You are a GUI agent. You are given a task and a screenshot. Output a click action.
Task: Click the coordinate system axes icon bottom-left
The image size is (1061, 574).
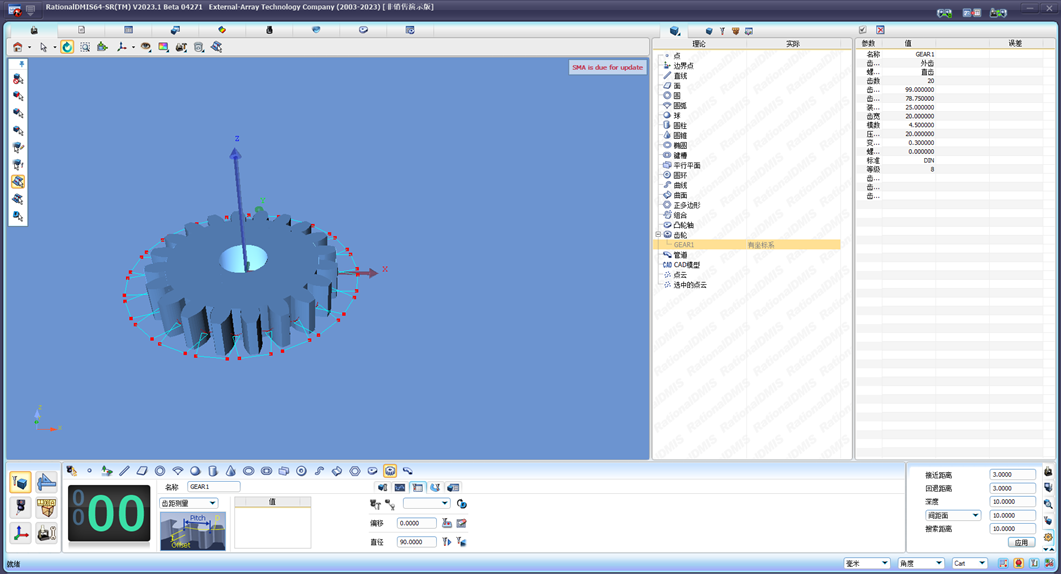pyautogui.click(x=20, y=534)
